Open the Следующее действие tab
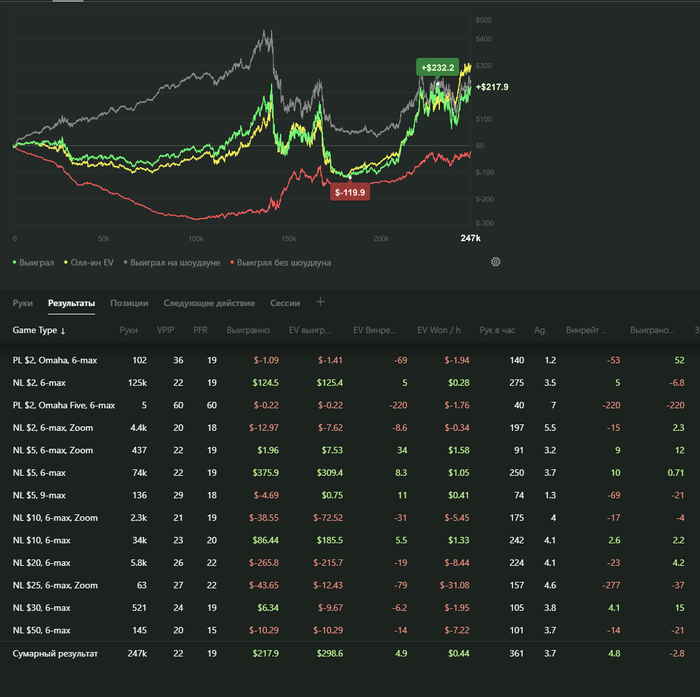 pyautogui.click(x=209, y=303)
